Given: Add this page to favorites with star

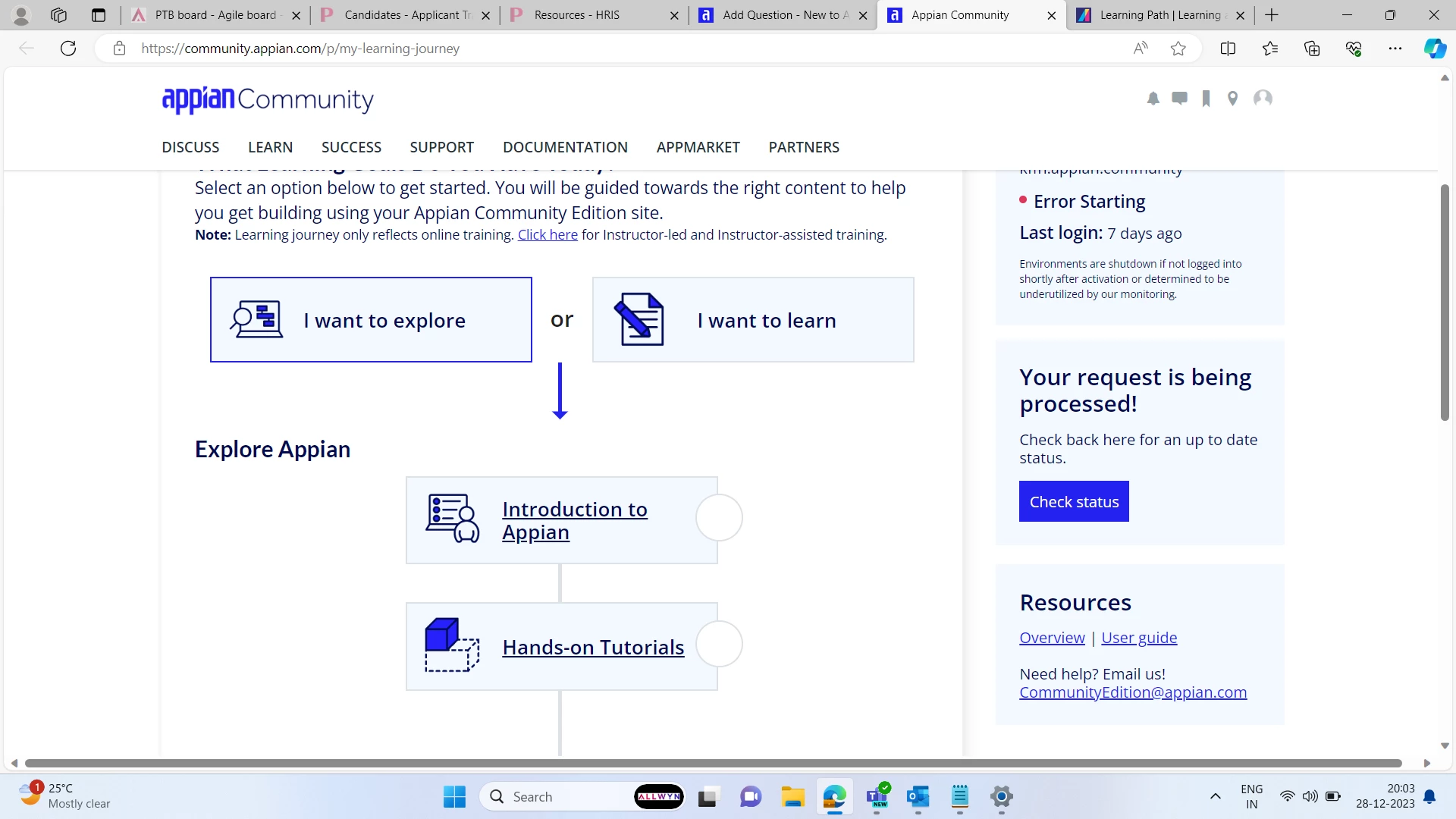Looking at the screenshot, I should (x=1178, y=49).
